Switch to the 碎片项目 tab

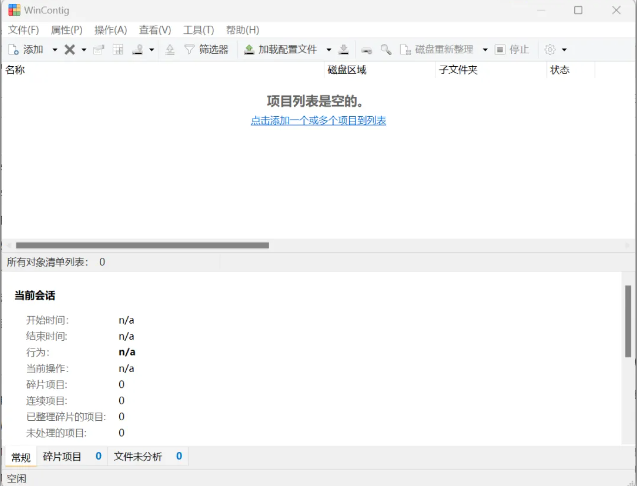click(63, 456)
